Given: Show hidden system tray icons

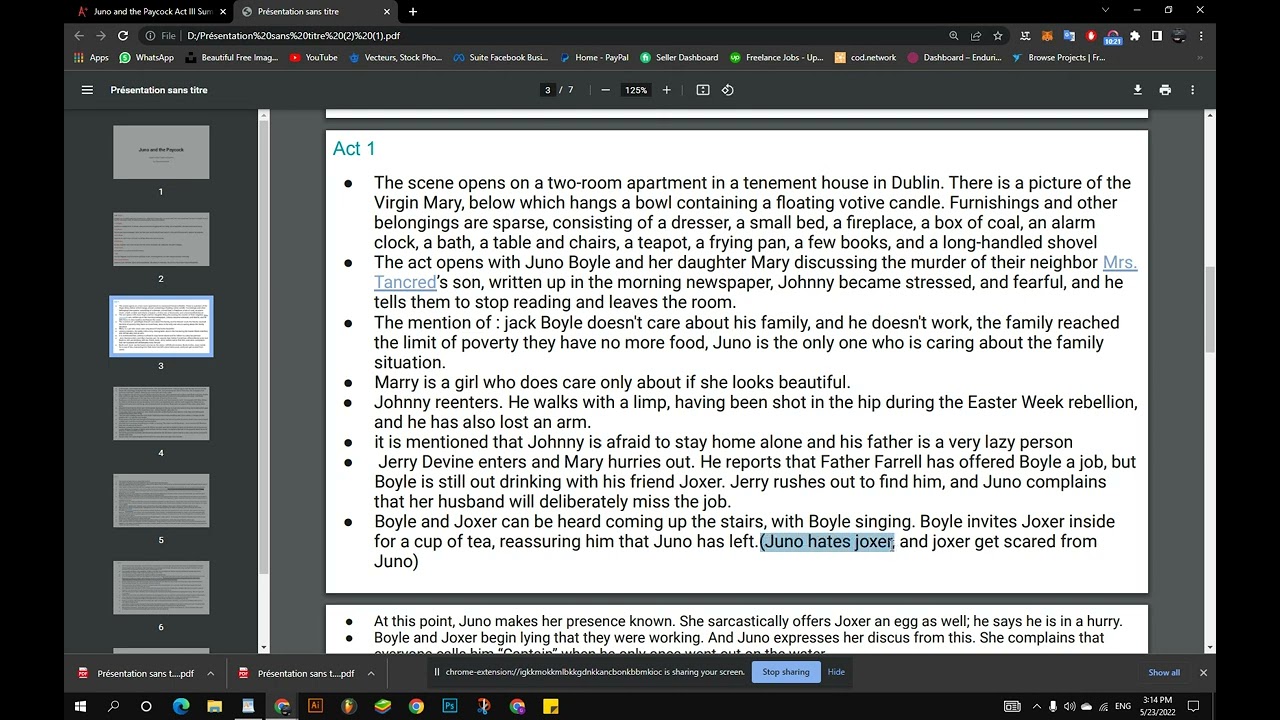Looking at the screenshot, I should click(1036, 706).
